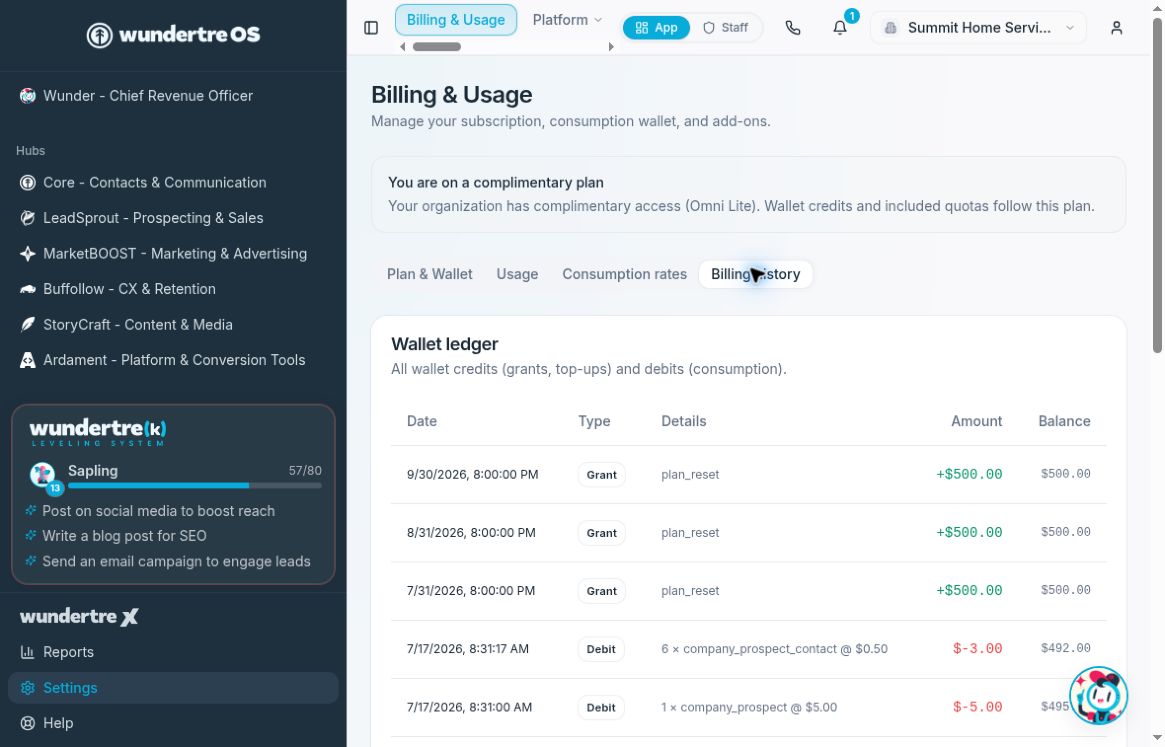Open the phone dialer icon
The width and height of the screenshot is (1165, 747).
click(793, 28)
